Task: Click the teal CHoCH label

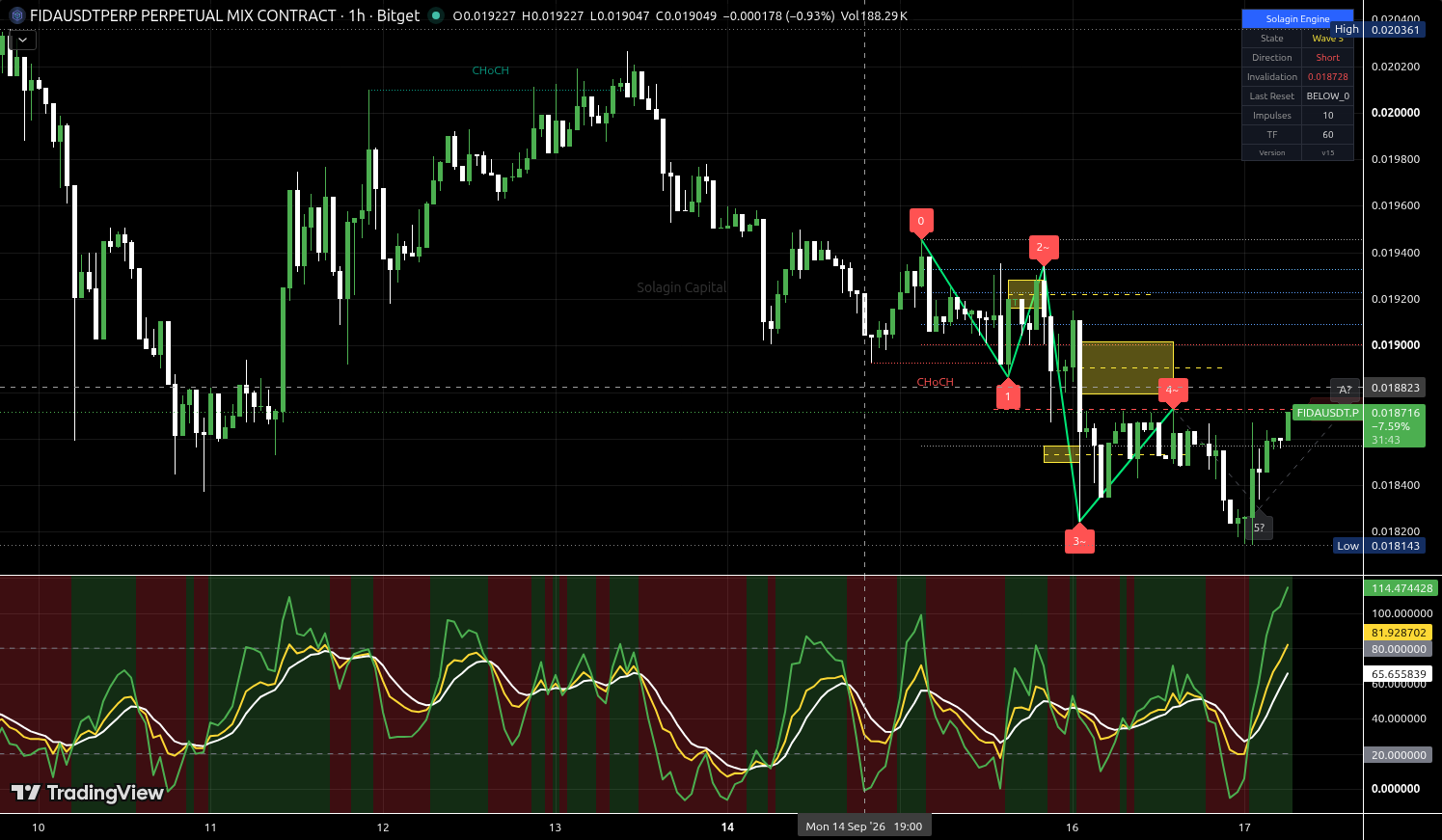Action: point(491,70)
